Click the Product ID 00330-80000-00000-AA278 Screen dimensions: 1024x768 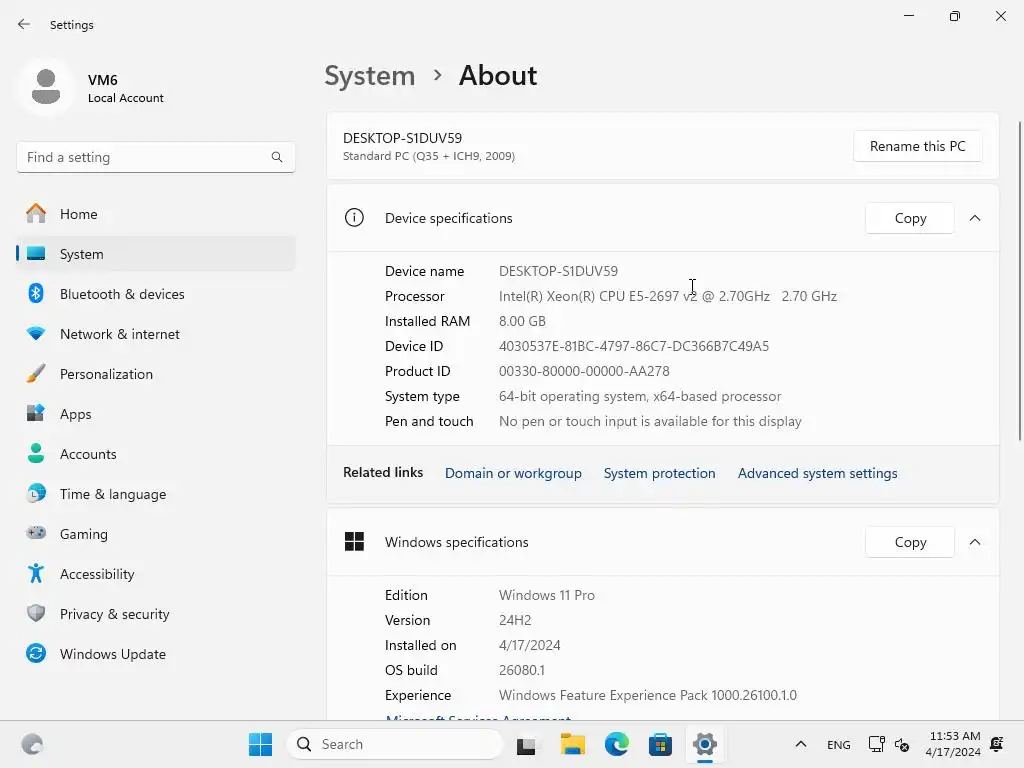(584, 371)
